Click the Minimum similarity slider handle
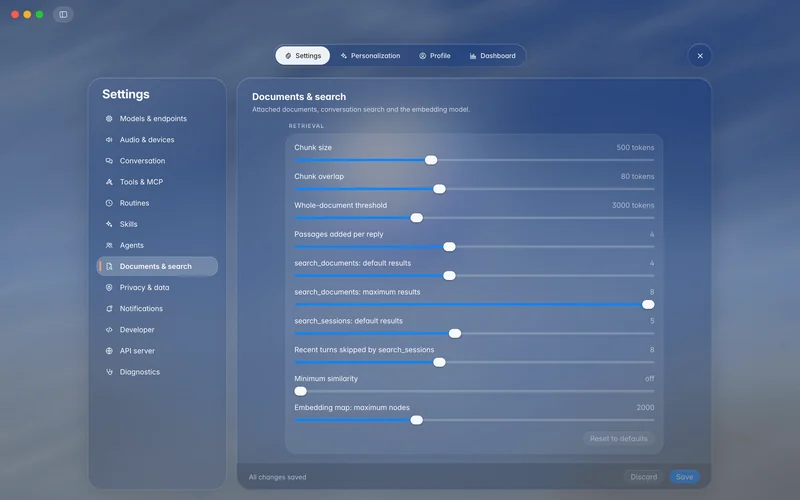 301,391
